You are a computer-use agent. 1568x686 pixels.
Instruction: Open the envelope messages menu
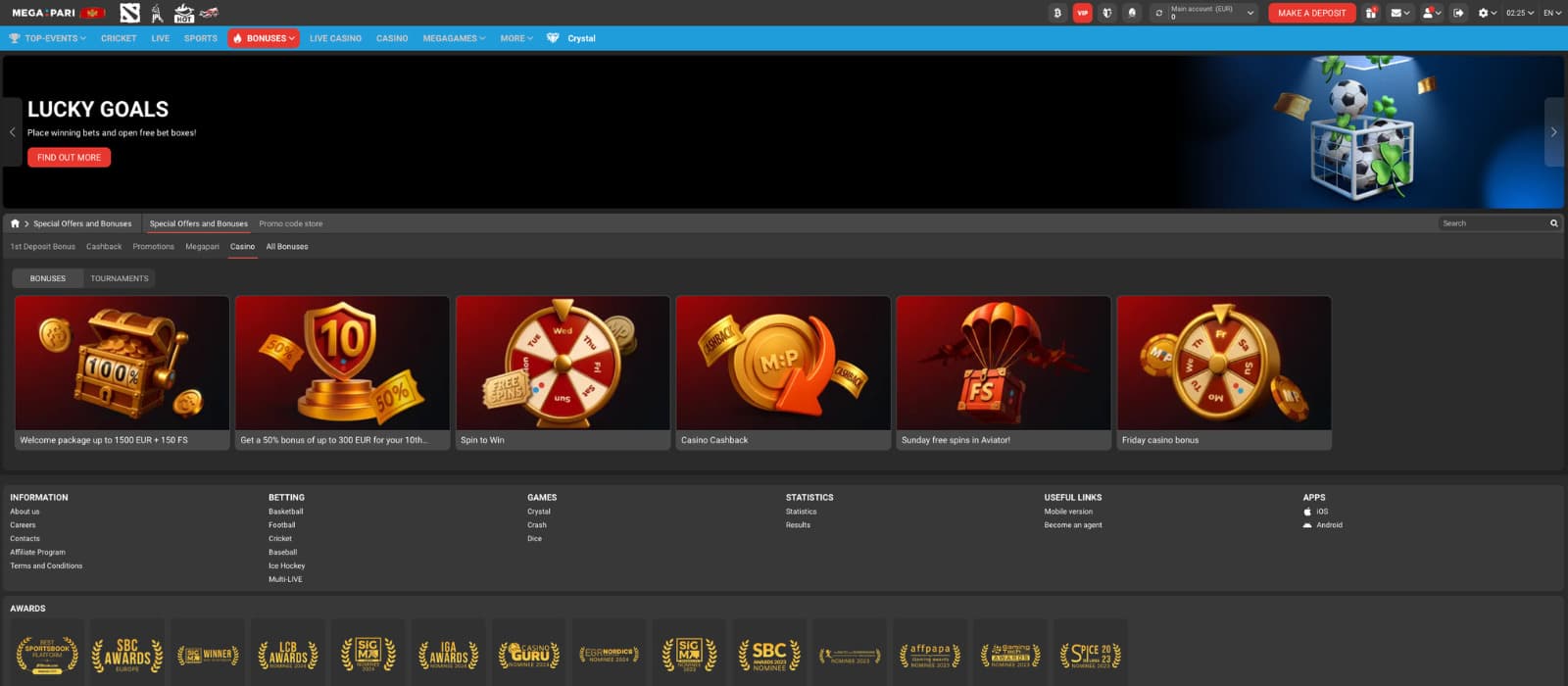(x=1400, y=13)
